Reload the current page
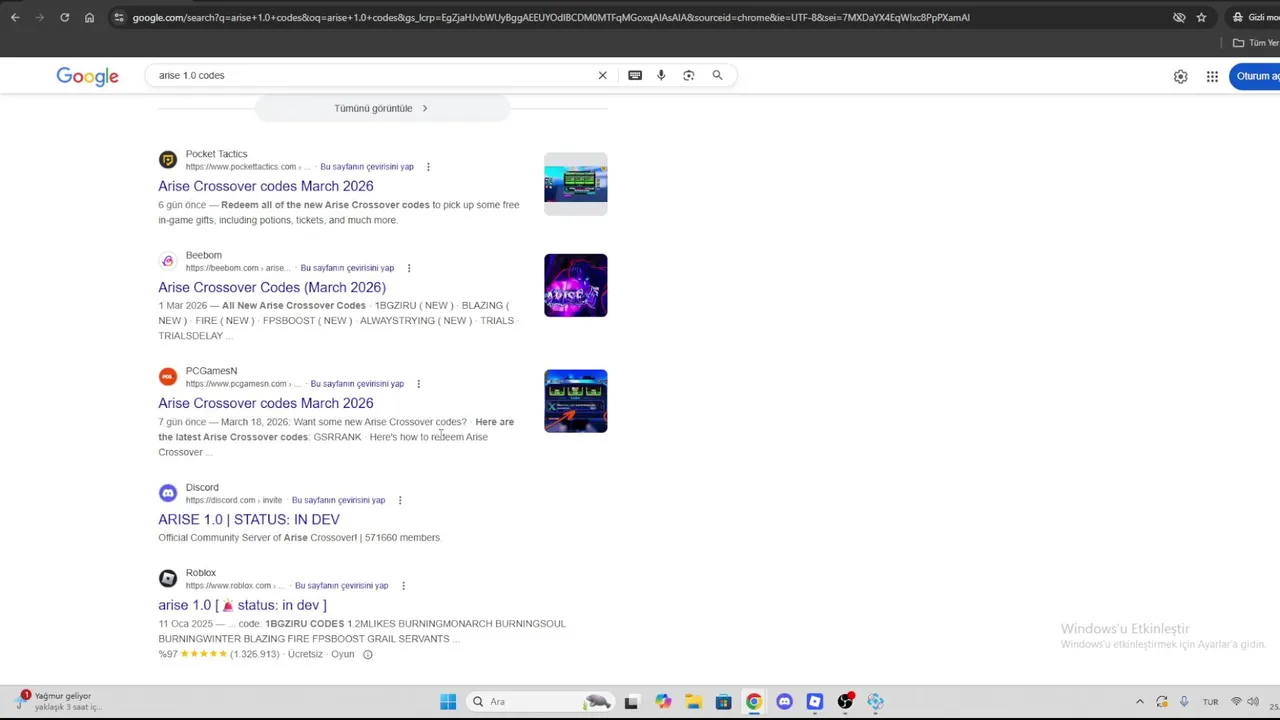Screen dimensions: 1280x720 point(64,17)
